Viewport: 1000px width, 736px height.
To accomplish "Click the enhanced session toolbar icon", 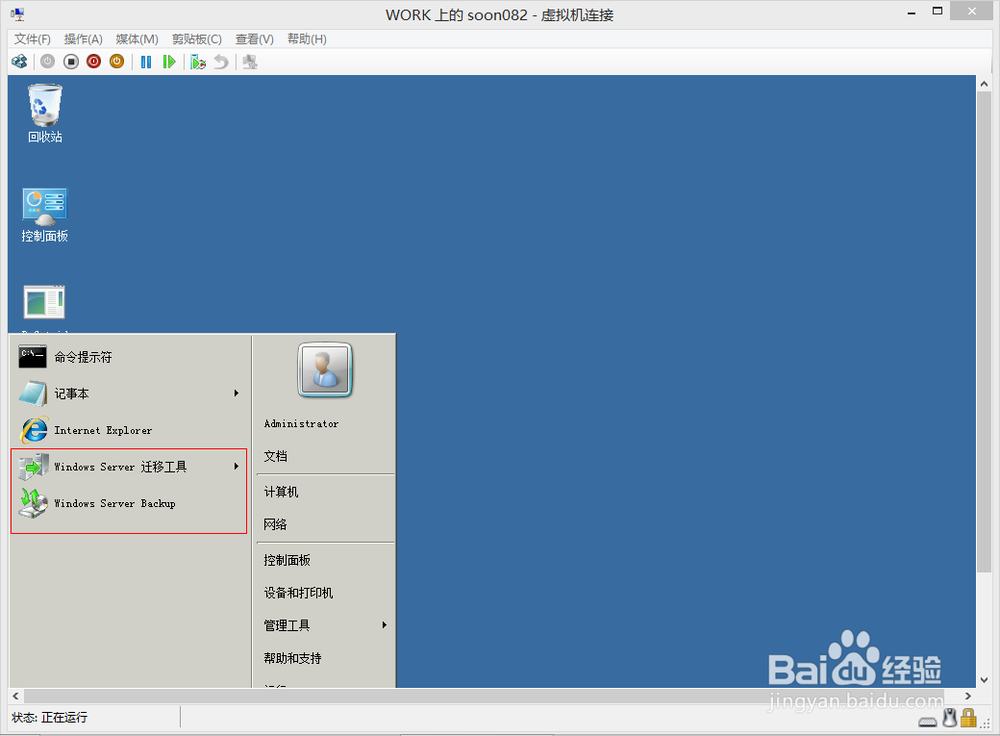I will [x=250, y=62].
